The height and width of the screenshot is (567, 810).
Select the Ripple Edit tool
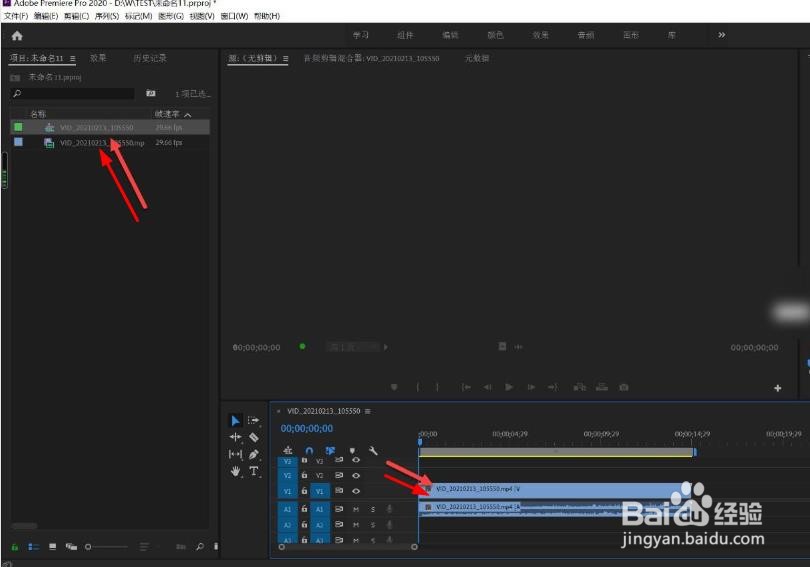pyautogui.click(x=236, y=437)
